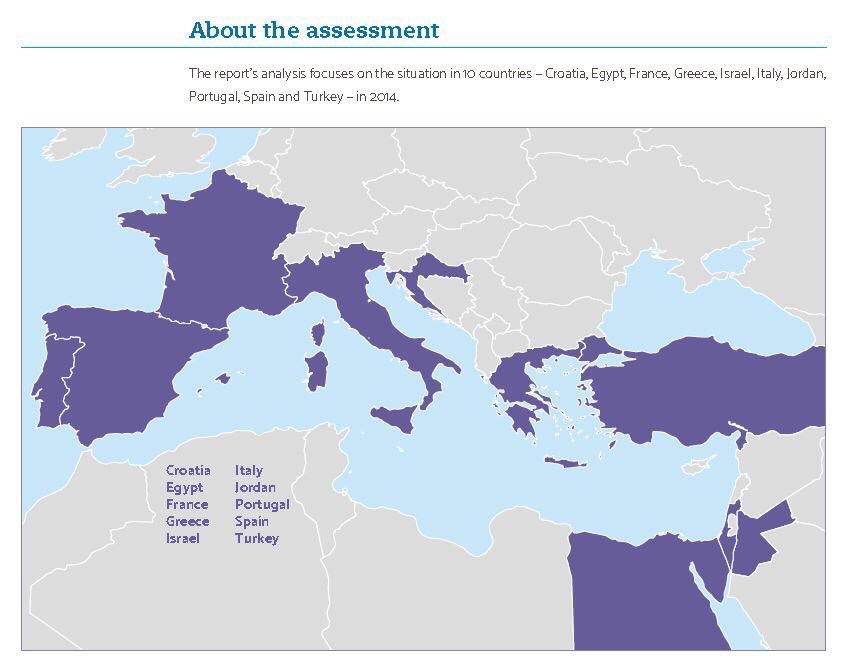The width and height of the screenshot is (847, 661).
Task: Click the Sicily island on the map
Action: pos(396,419)
